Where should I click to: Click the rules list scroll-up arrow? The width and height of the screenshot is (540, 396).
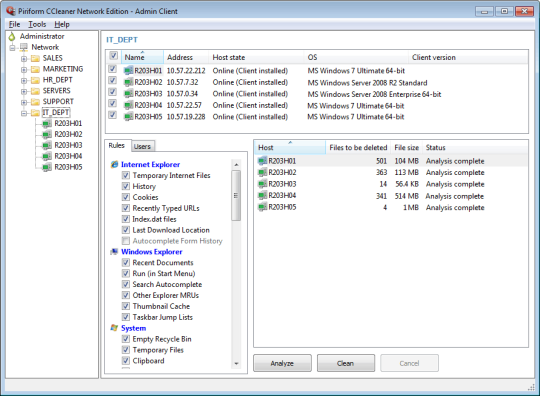tap(236, 165)
